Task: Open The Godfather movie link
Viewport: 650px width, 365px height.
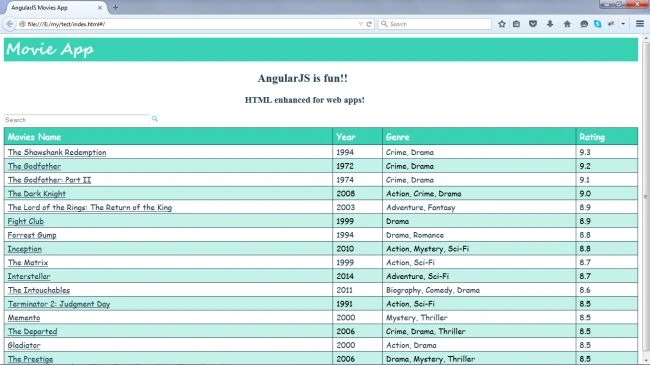Action: coord(34,166)
